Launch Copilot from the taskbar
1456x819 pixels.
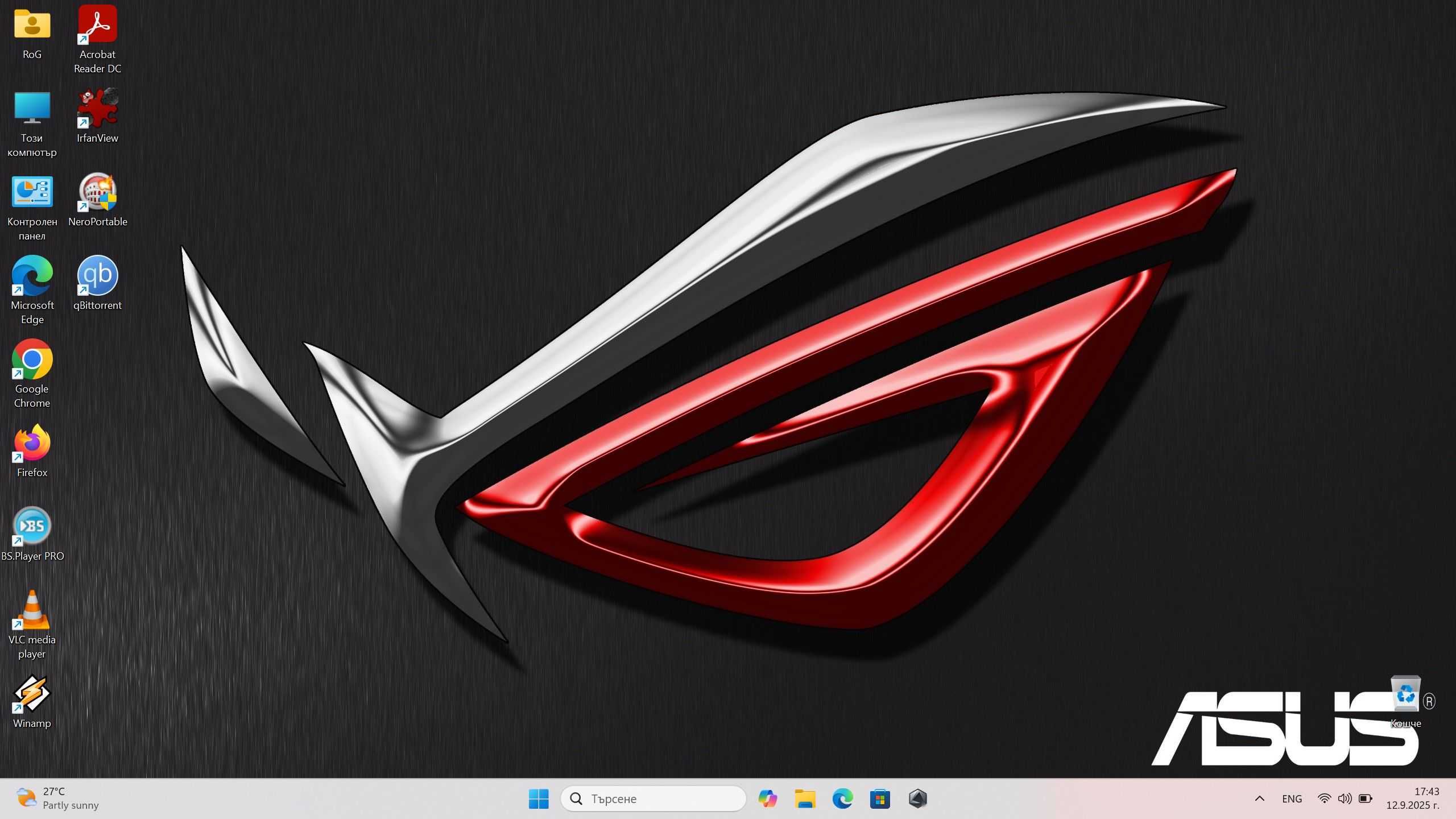(768, 799)
